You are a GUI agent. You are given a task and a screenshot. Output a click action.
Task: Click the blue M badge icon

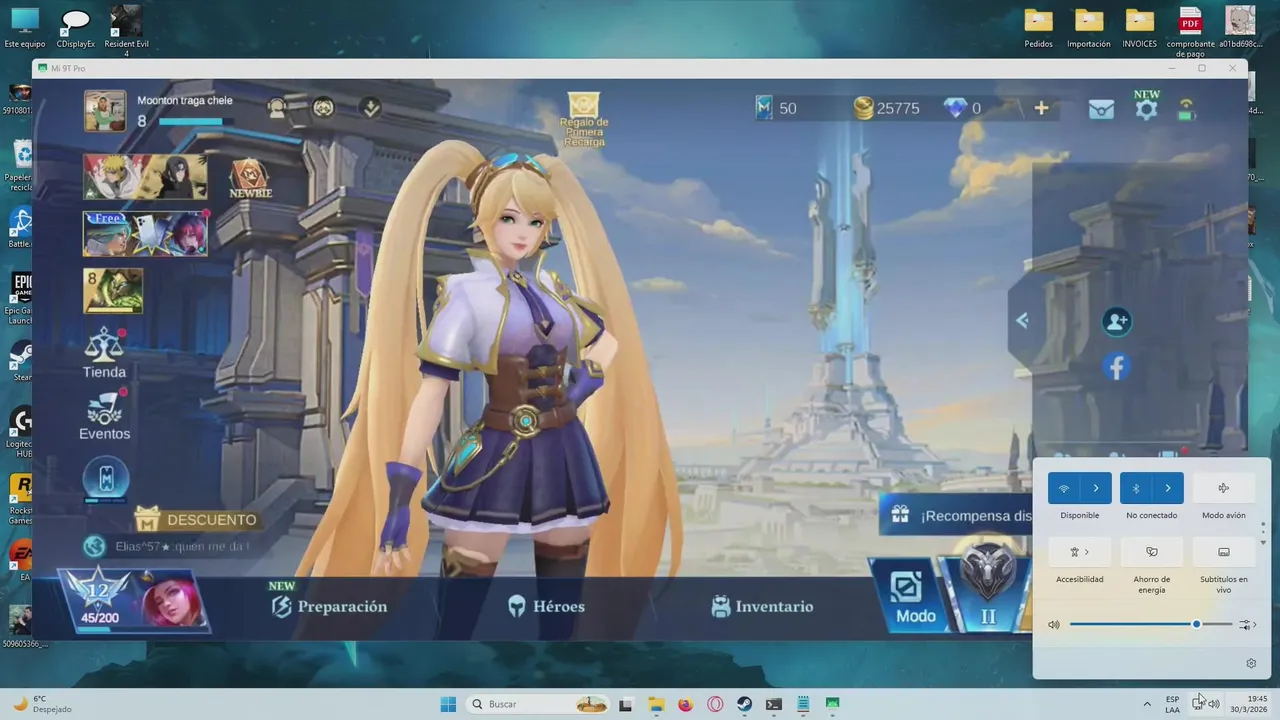[105, 479]
